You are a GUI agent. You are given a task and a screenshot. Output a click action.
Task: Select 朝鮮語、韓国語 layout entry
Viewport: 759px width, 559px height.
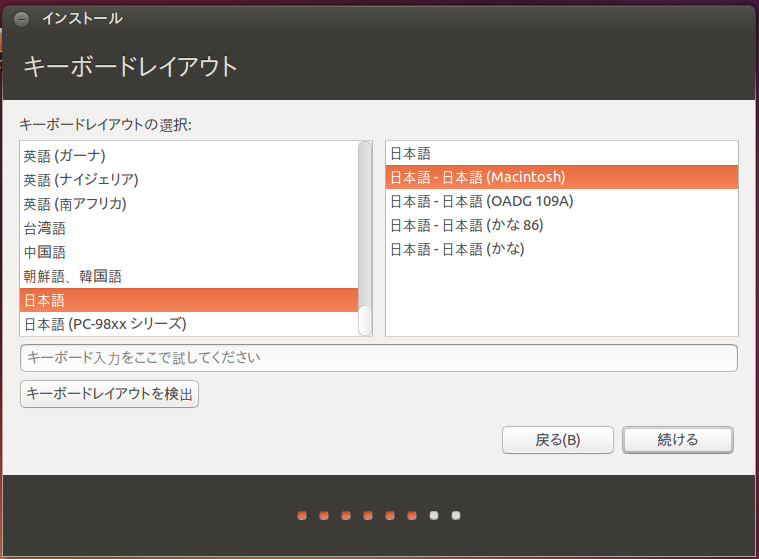(x=189, y=276)
